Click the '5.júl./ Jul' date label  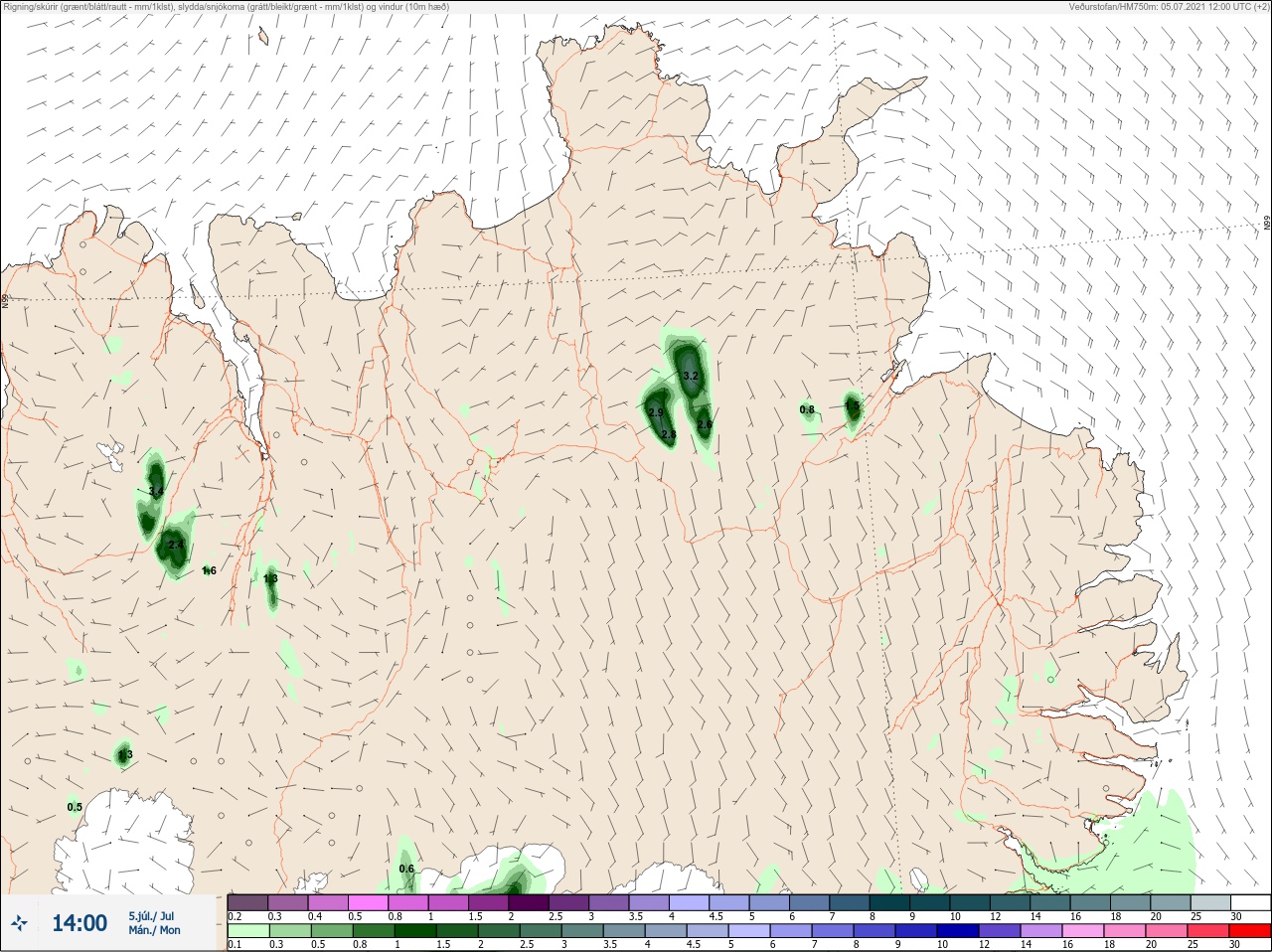pos(151,916)
